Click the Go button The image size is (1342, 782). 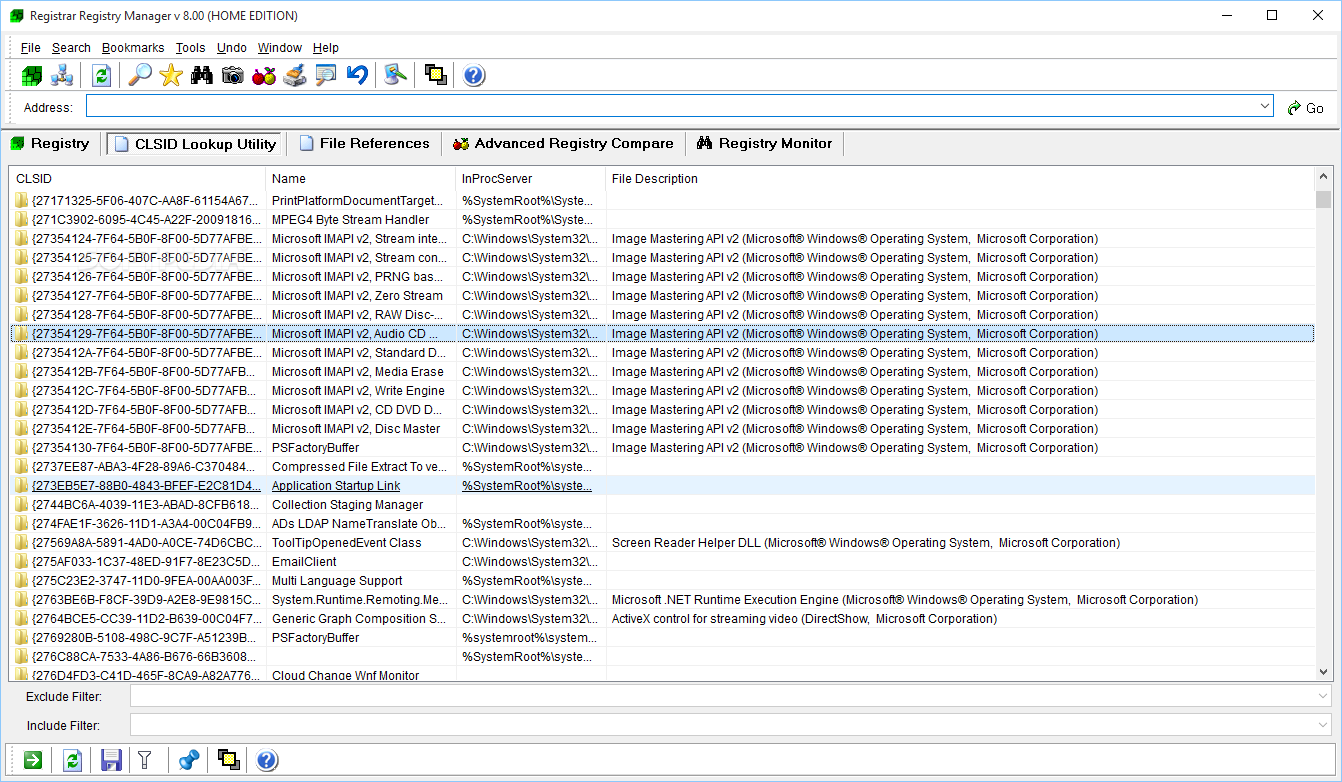[1306, 108]
